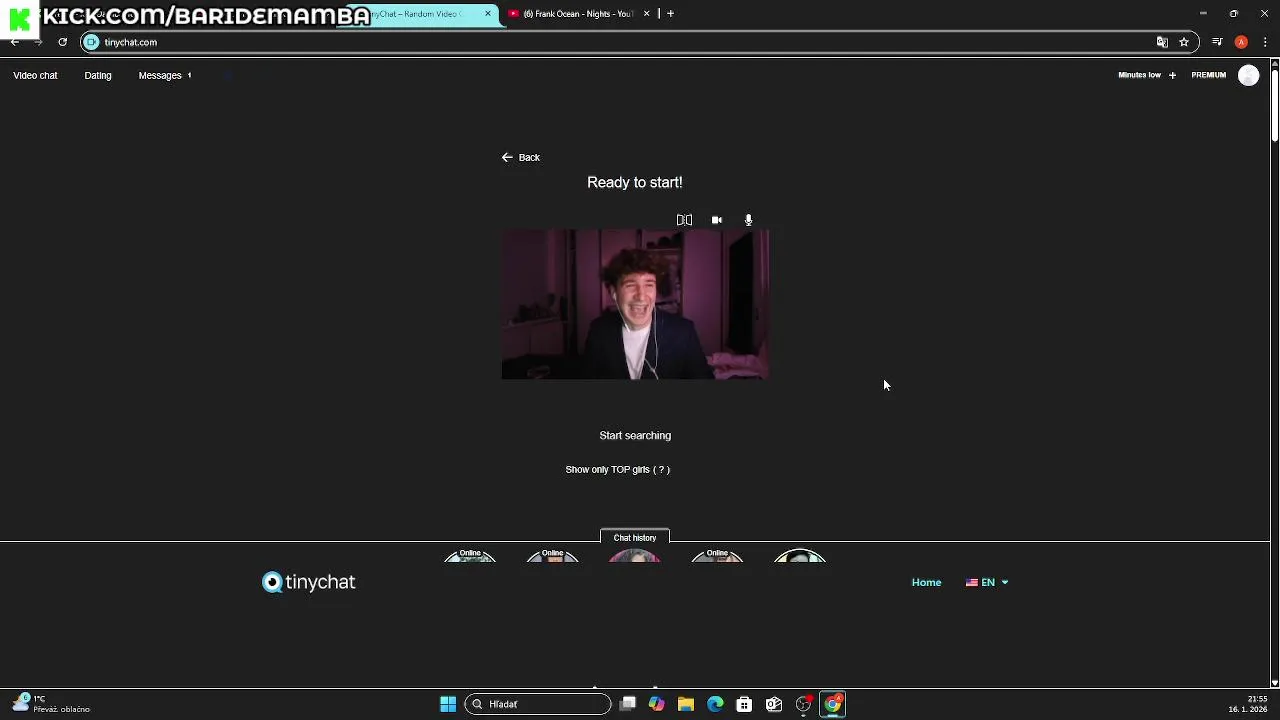This screenshot has height=720, width=1280.
Task: Open the weather widget on the taskbar
Action: pyautogui.click(x=52, y=704)
